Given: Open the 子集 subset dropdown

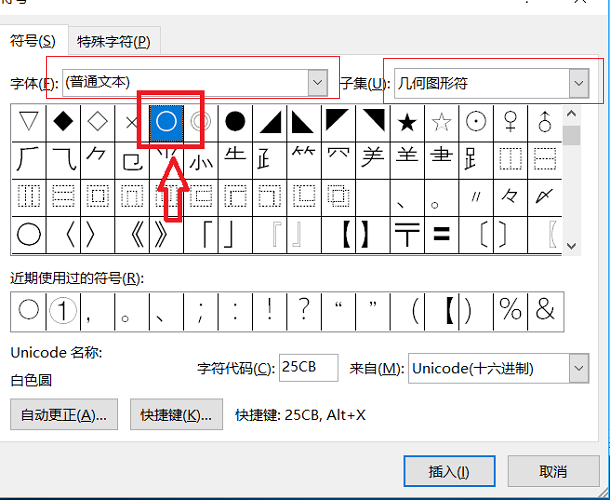Looking at the screenshot, I should point(579,83).
